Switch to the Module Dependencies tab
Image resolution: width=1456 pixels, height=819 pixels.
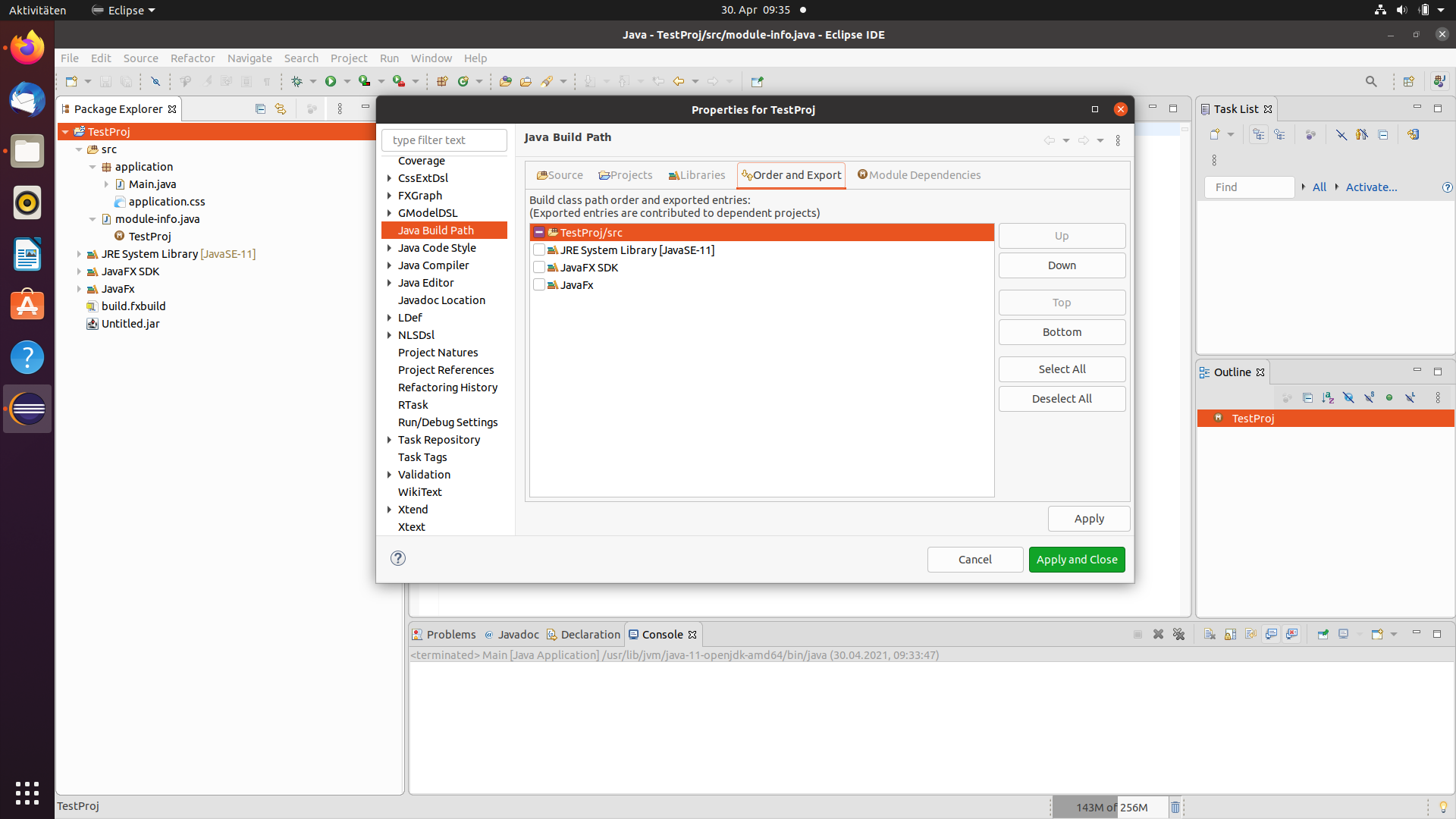point(918,175)
